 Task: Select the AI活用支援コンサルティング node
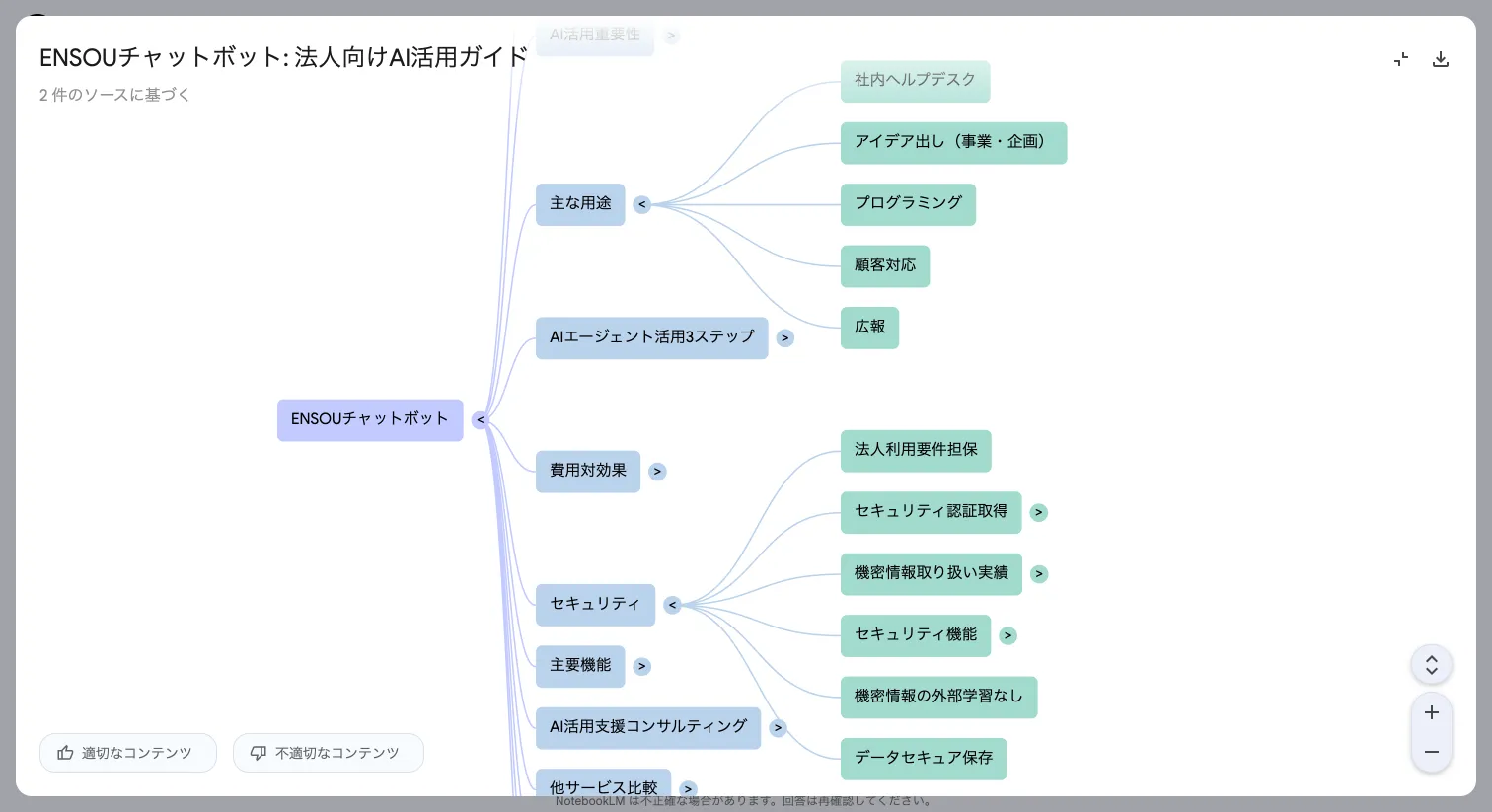coord(648,727)
